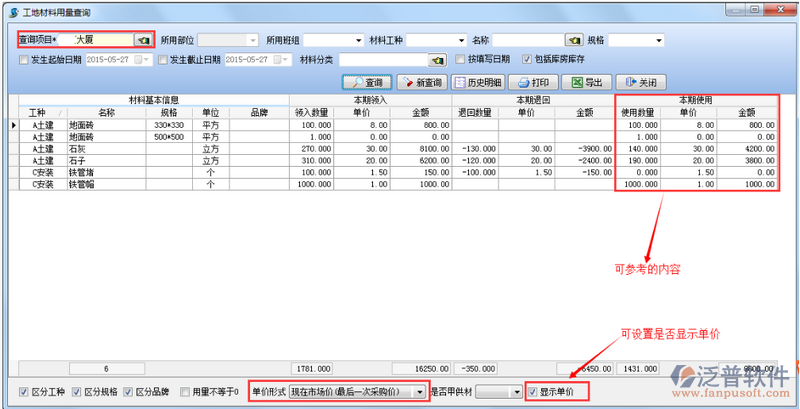Toggle the 区分工种 checkbox
The image size is (800, 409).
click(x=24, y=391)
